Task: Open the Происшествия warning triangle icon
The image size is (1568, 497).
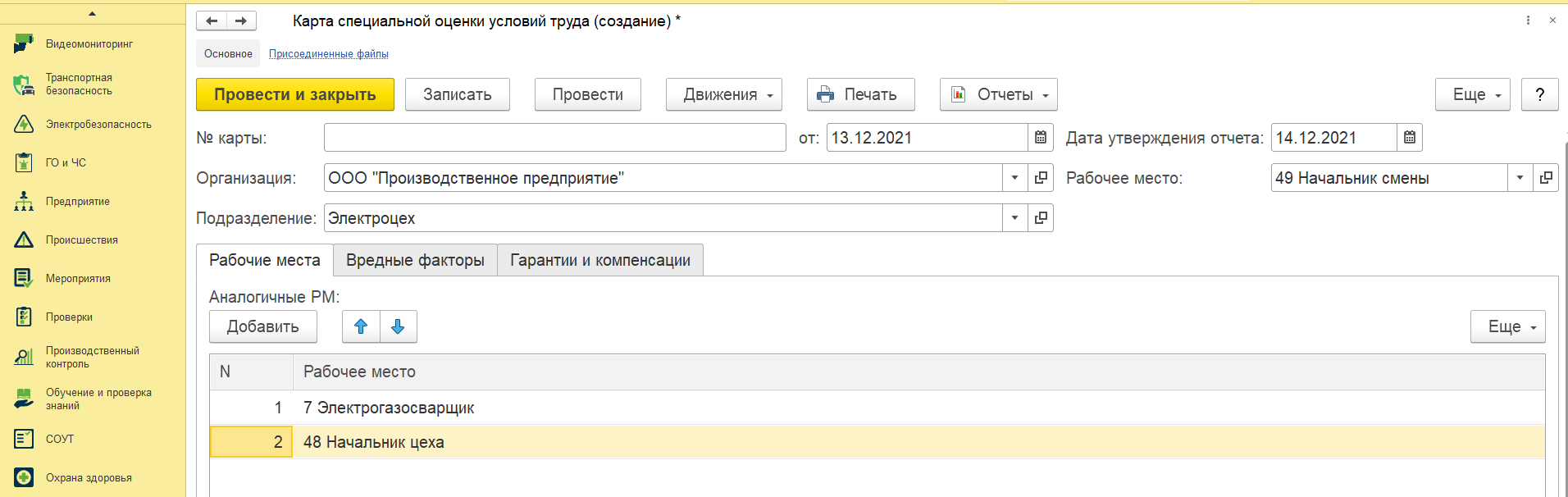Action: (23, 239)
